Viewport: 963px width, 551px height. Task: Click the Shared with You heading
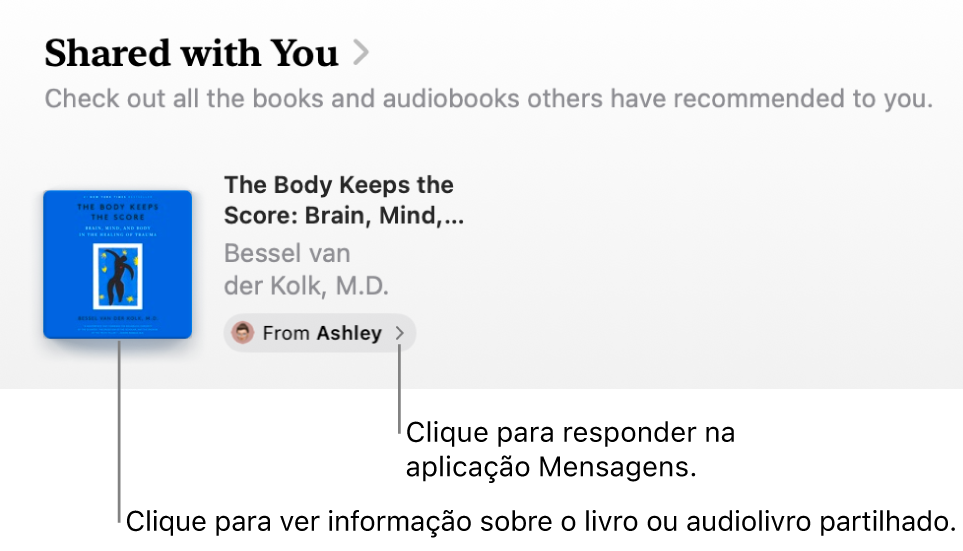191,53
